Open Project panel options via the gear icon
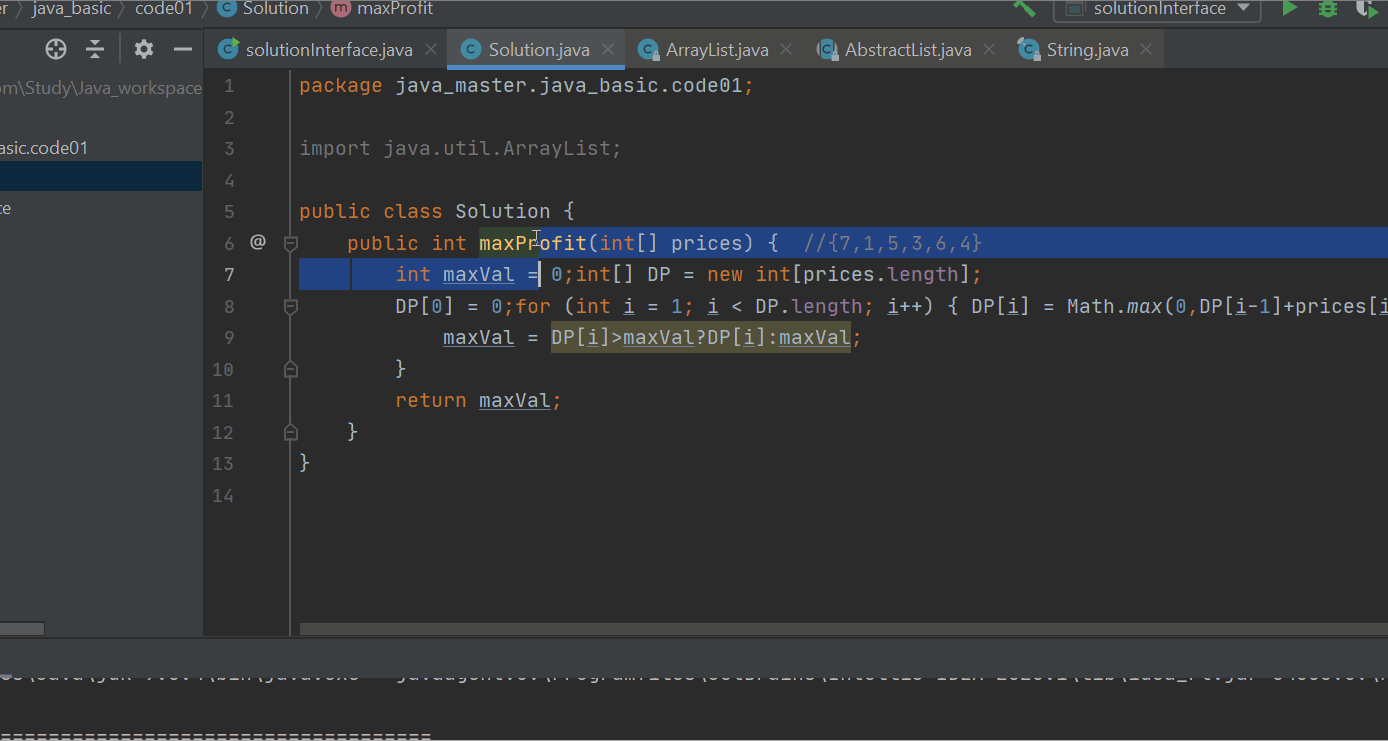The image size is (1388, 741). pyautogui.click(x=144, y=49)
